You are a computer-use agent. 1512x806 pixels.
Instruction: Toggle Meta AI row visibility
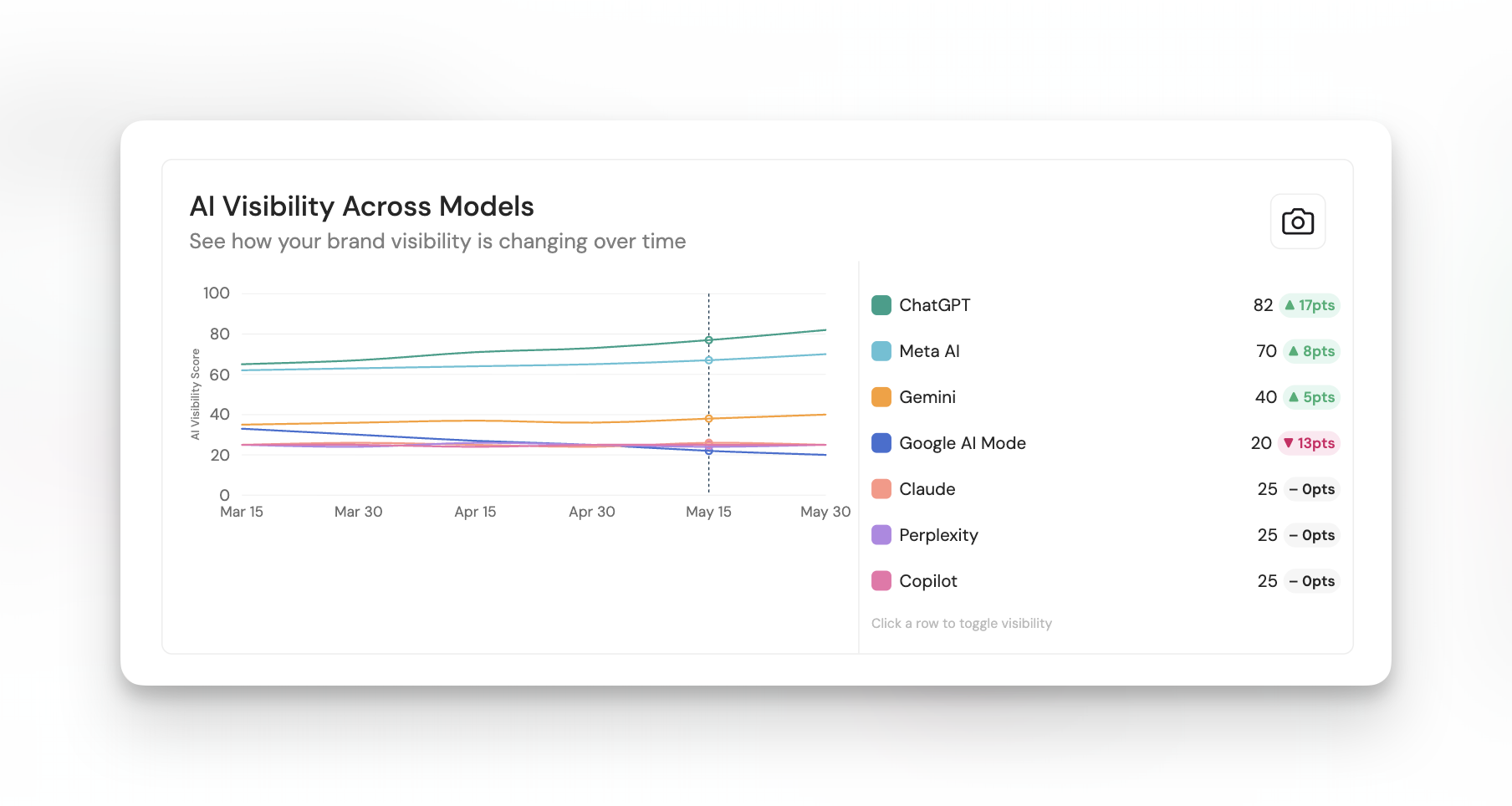pyautogui.click(x=1106, y=351)
